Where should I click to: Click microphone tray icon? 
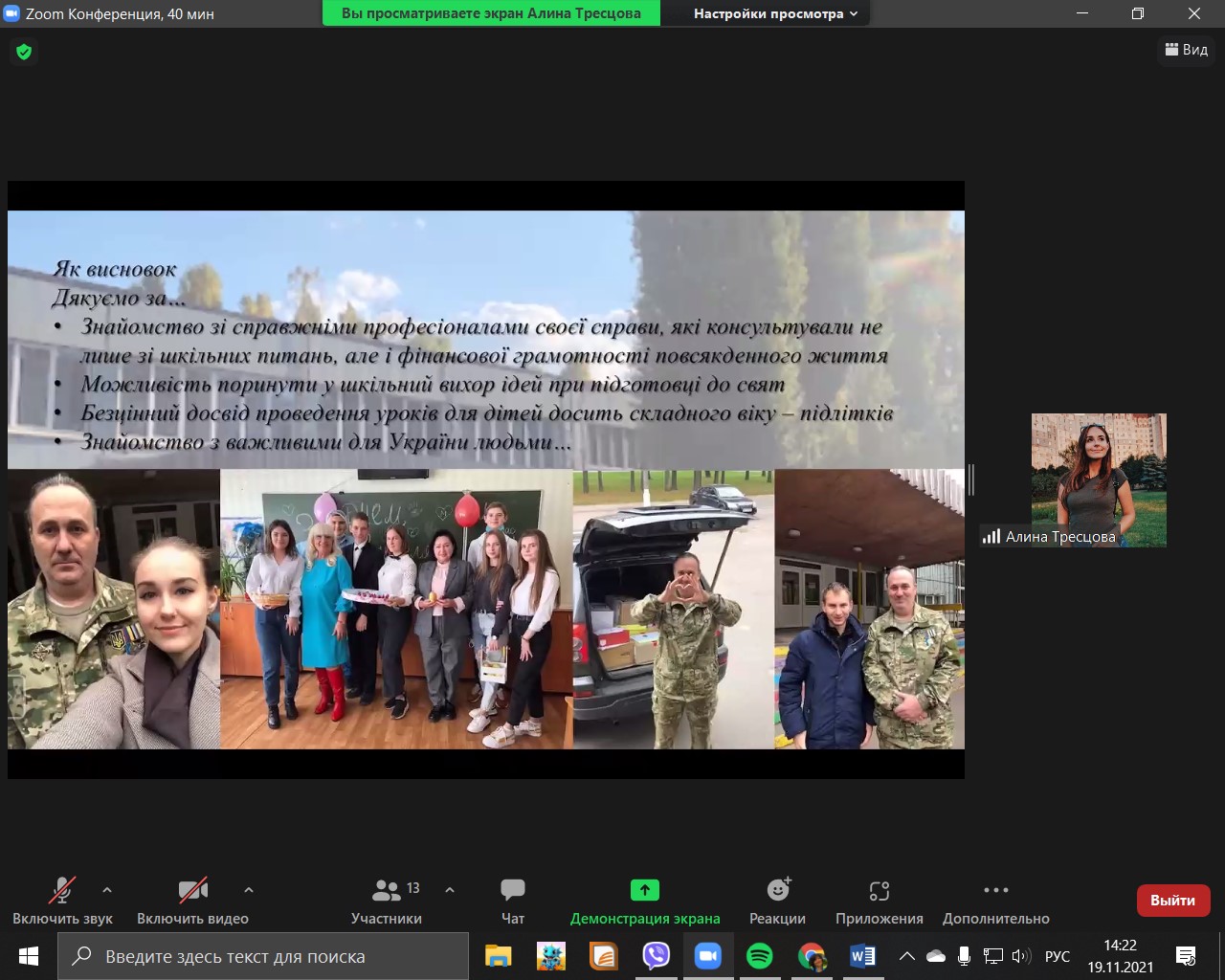pyautogui.click(x=964, y=956)
